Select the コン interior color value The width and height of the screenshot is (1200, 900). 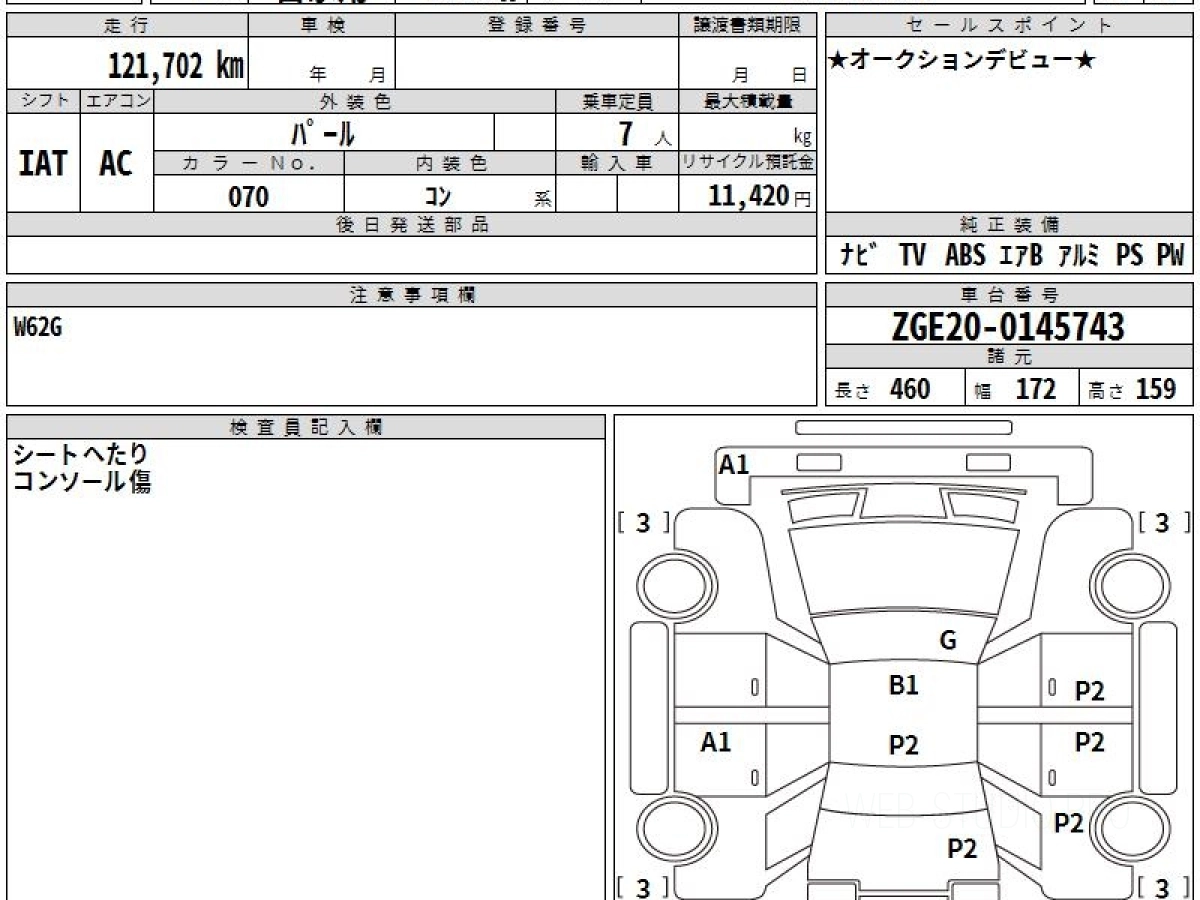pyautogui.click(x=438, y=196)
